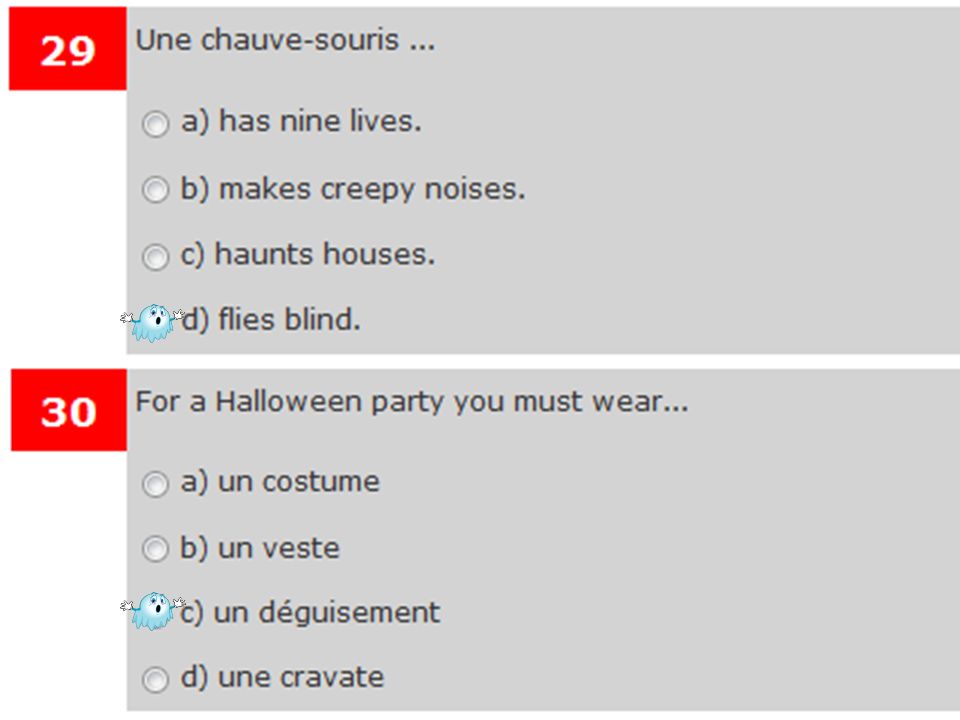Choose the 'un veste' radio button
Image resolution: width=960 pixels, height=720 pixels.
pyautogui.click(x=155, y=549)
